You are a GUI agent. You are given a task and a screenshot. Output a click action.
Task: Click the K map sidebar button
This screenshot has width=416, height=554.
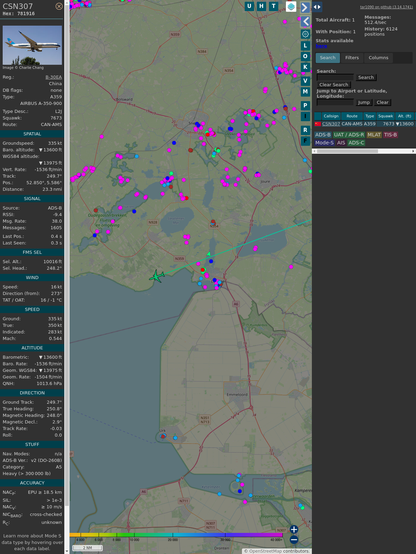(x=305, y=67)
